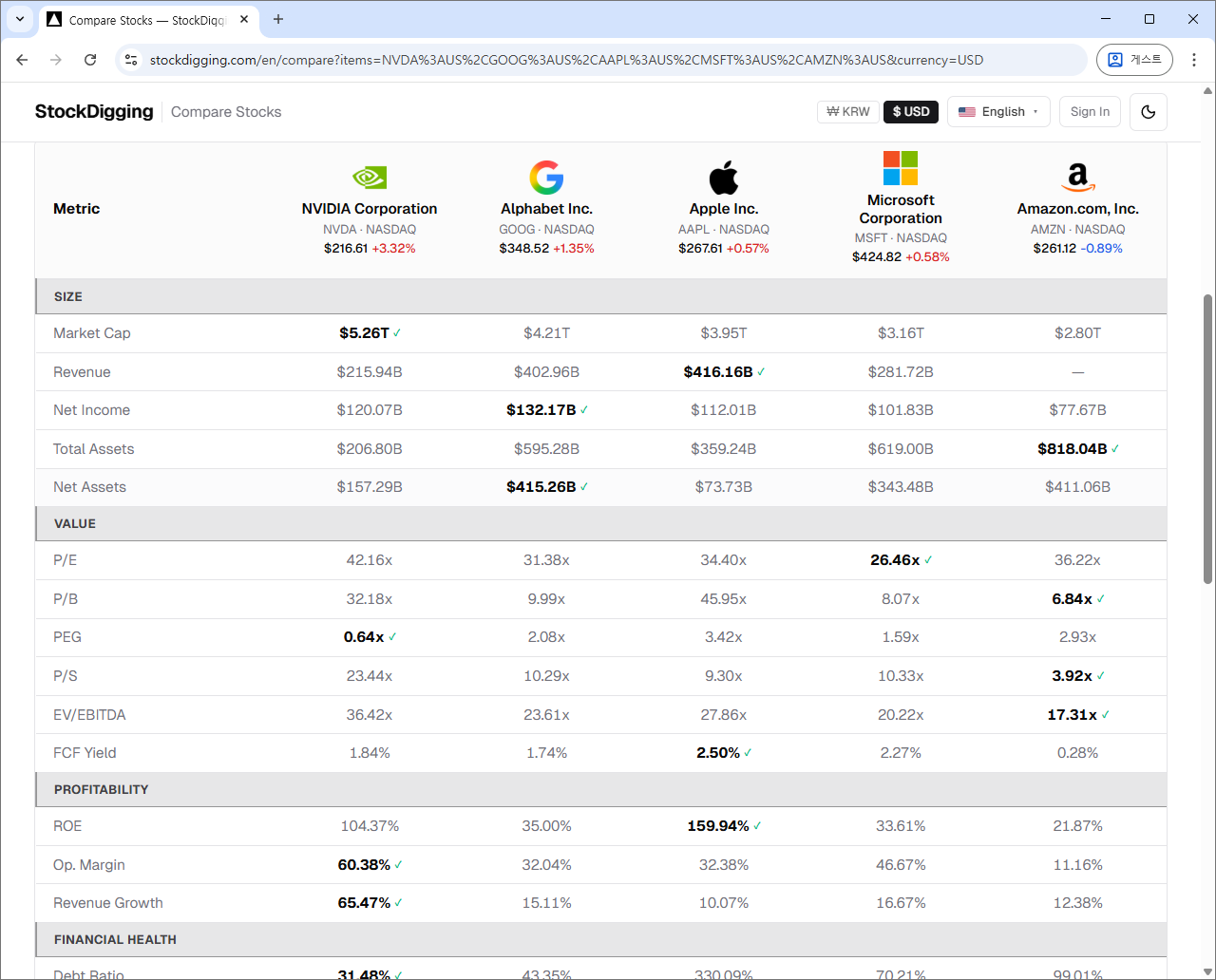Click the Amazon.com, Inc. name
The height and width of the screenshot is (980, 1216).
pyautogui.click(x=1077, y=209)
